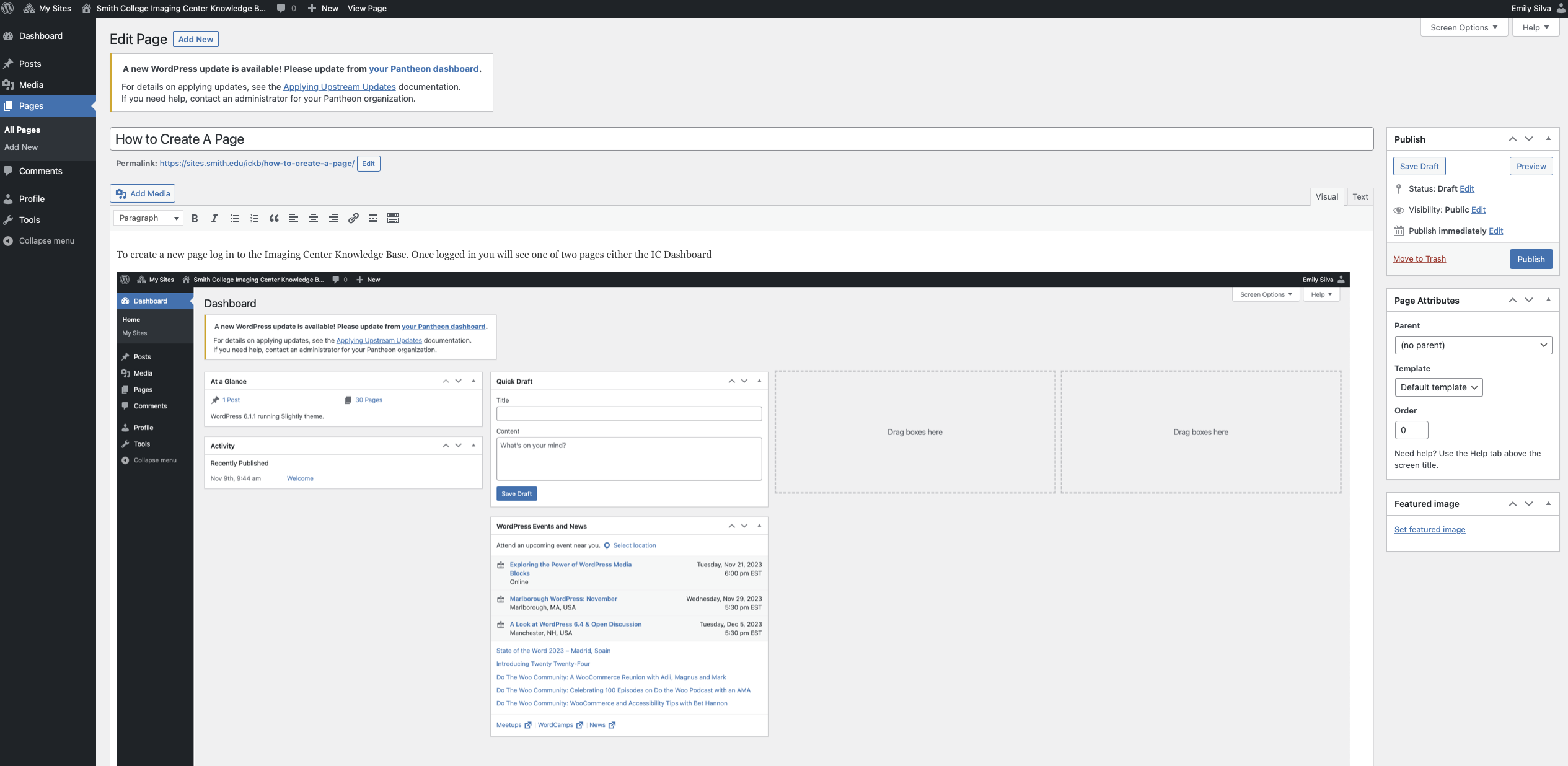
Task: Toggle italic formatting
Action: (x=214, y=218)
